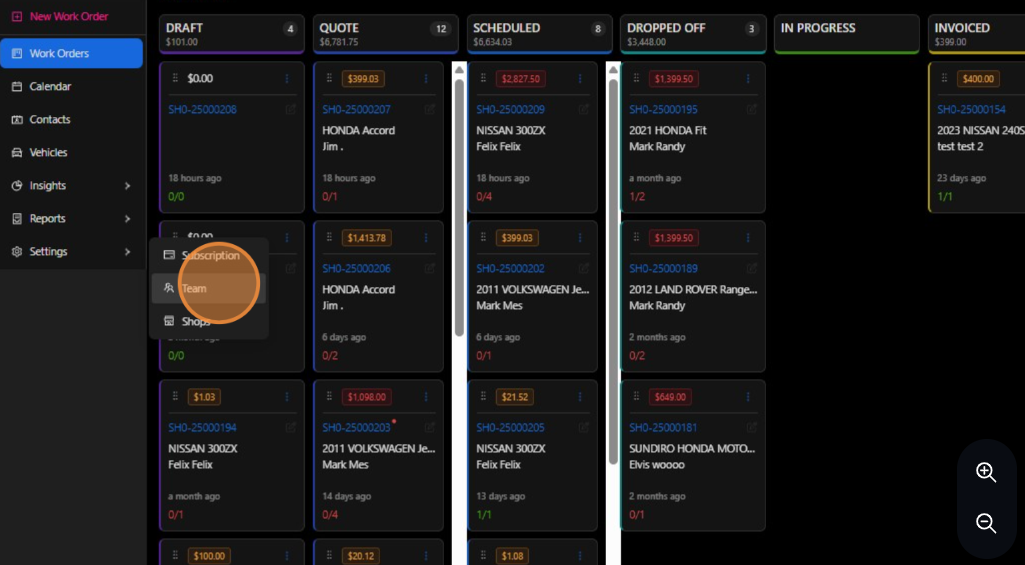The width and height of the screenshot is (1025, 565).
Task: Open the Vehicles sidebar item
Action: point(71,152)
